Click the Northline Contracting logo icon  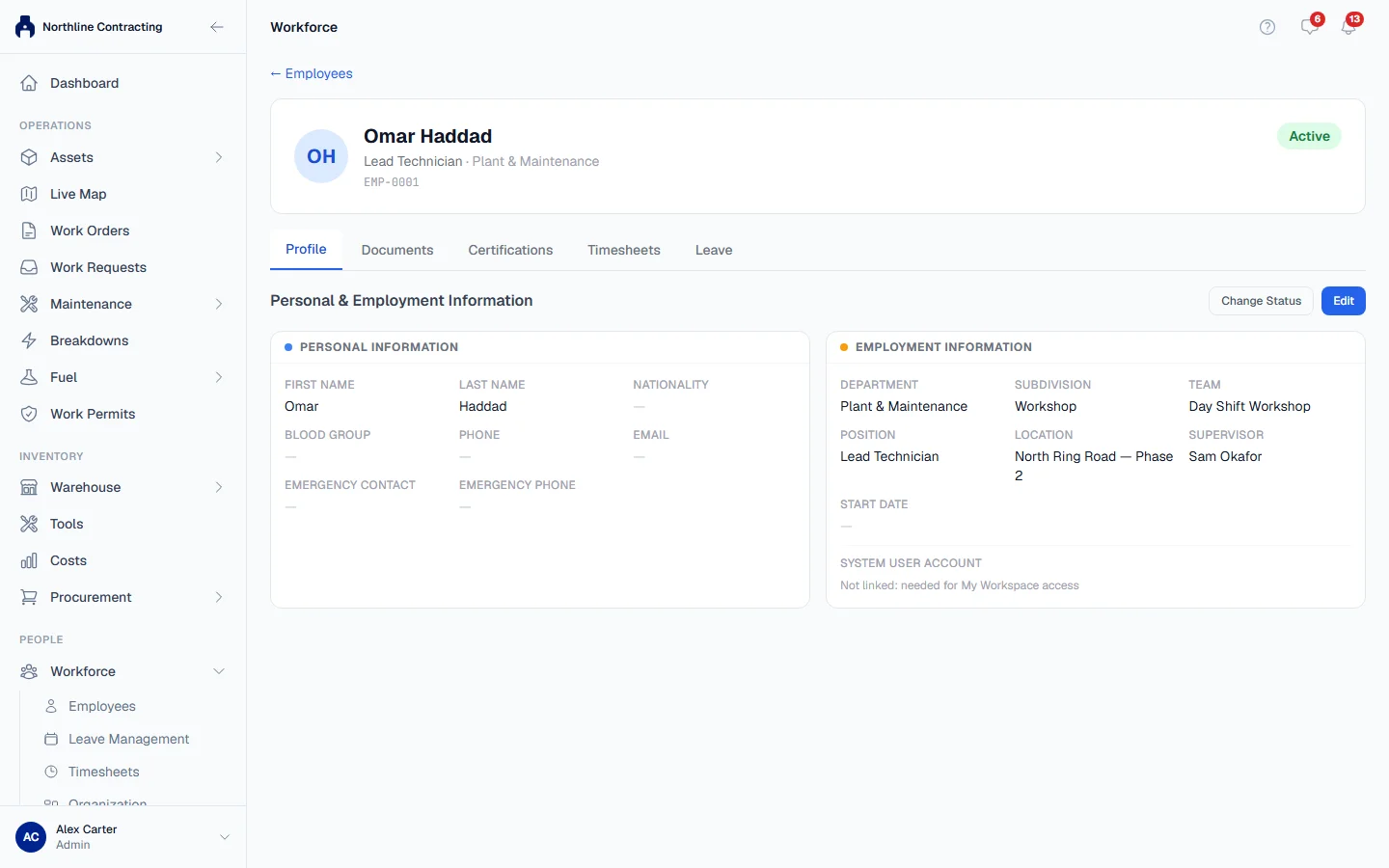[25, 27]
